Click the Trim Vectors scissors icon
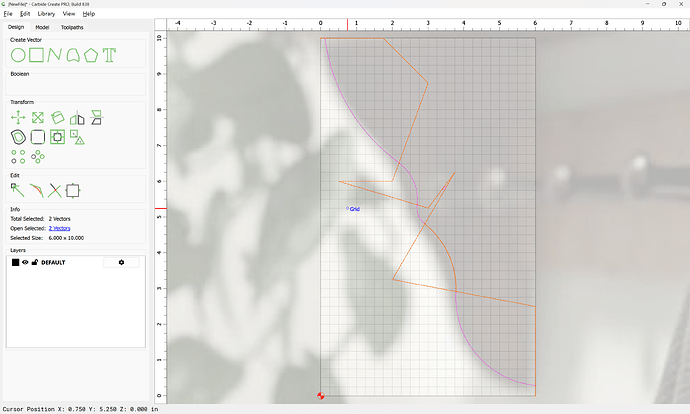This screenshot has height=414, width=690. (56, 189)
